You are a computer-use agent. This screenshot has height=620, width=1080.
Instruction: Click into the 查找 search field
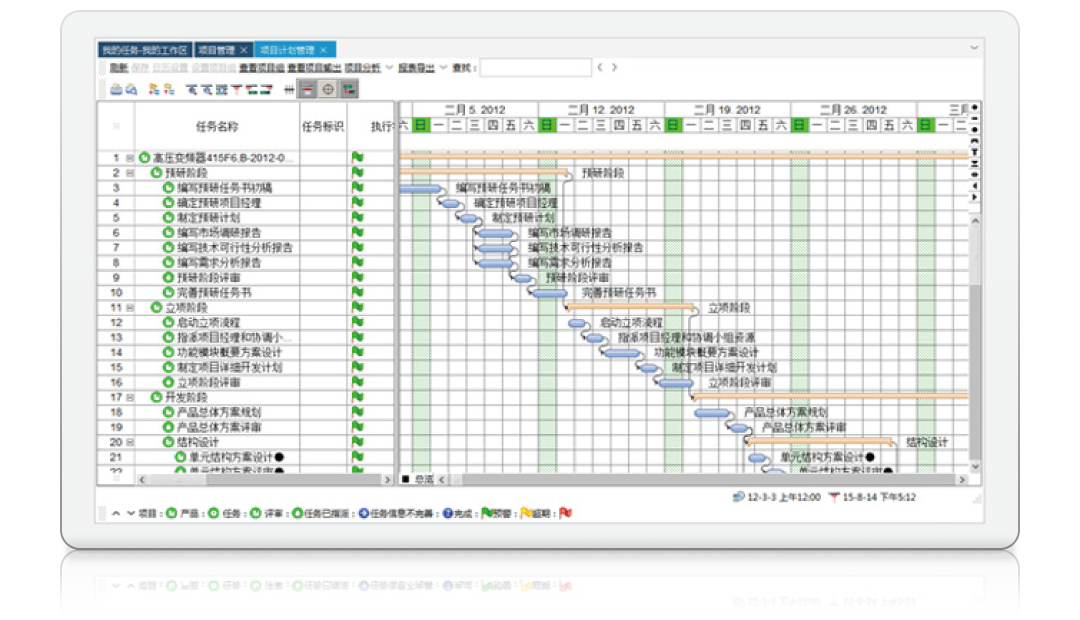(535, 68)
